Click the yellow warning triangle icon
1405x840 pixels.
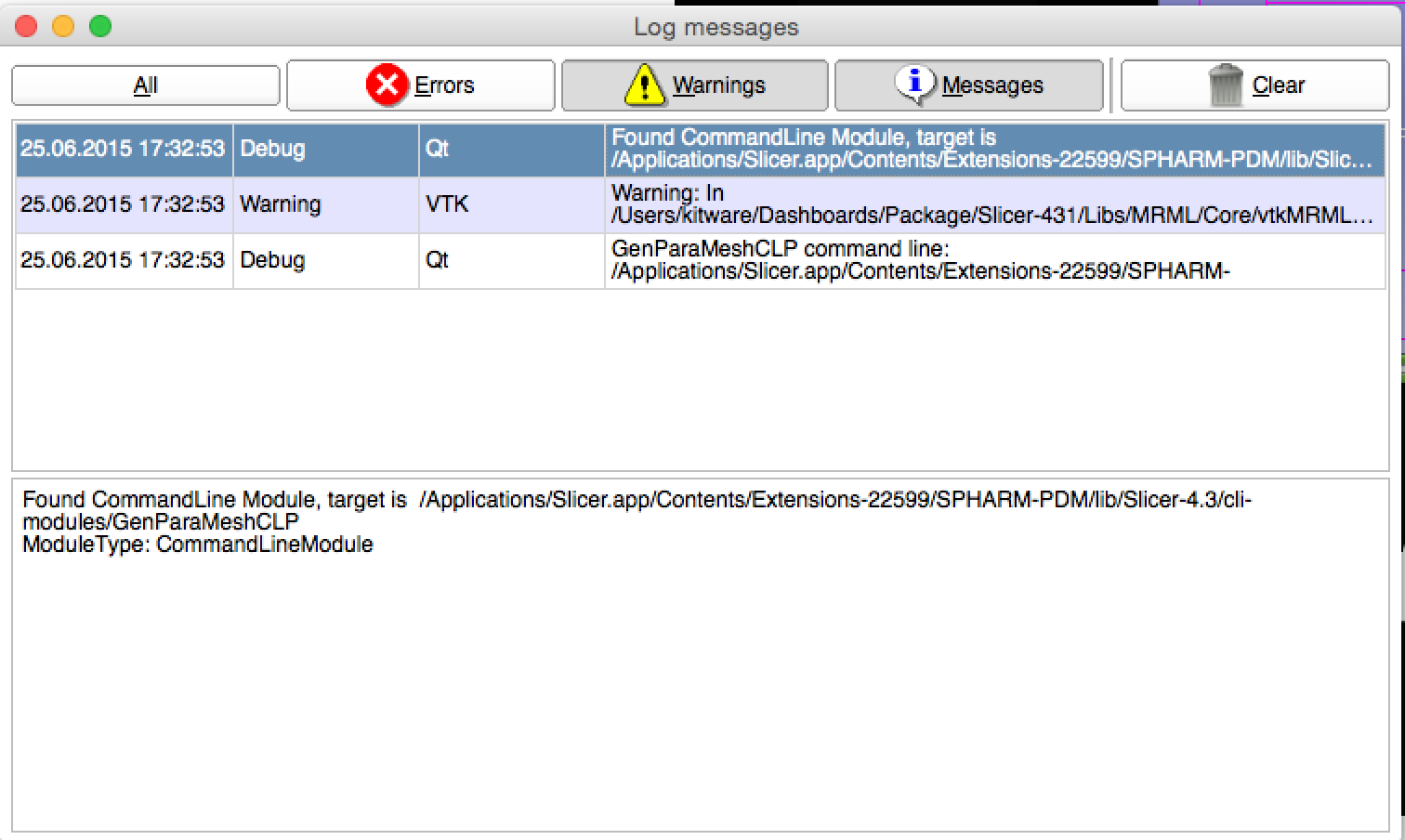(x=644, y=85)
